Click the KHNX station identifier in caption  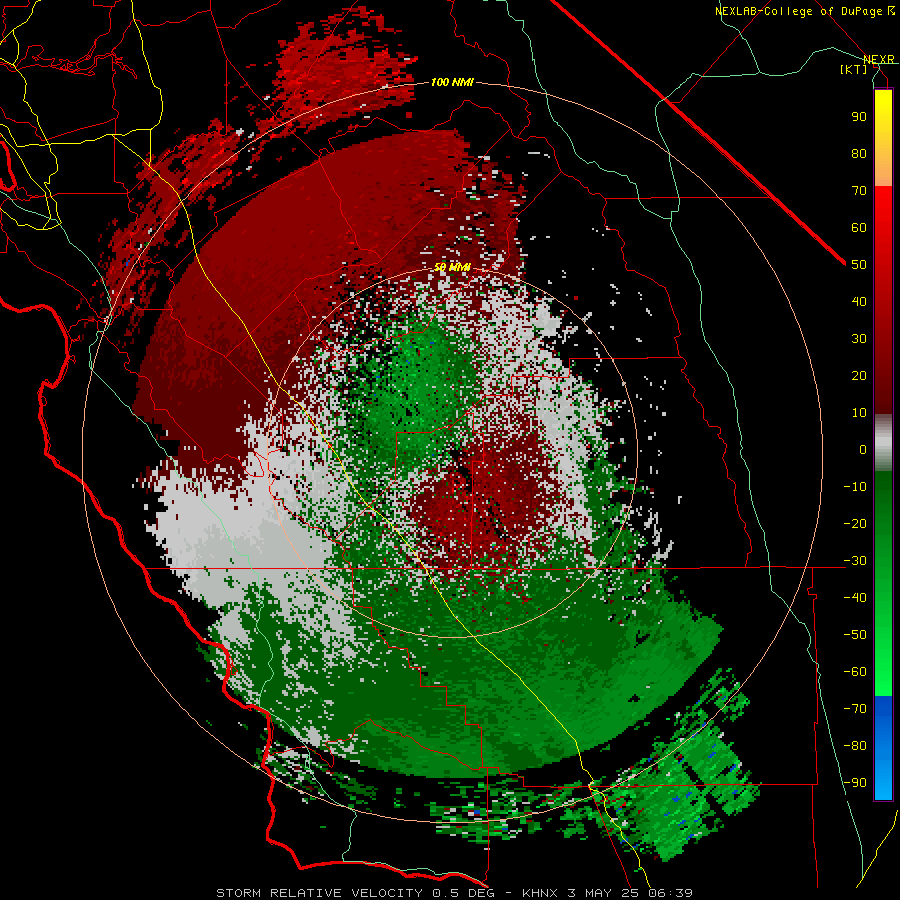point(540,893)
